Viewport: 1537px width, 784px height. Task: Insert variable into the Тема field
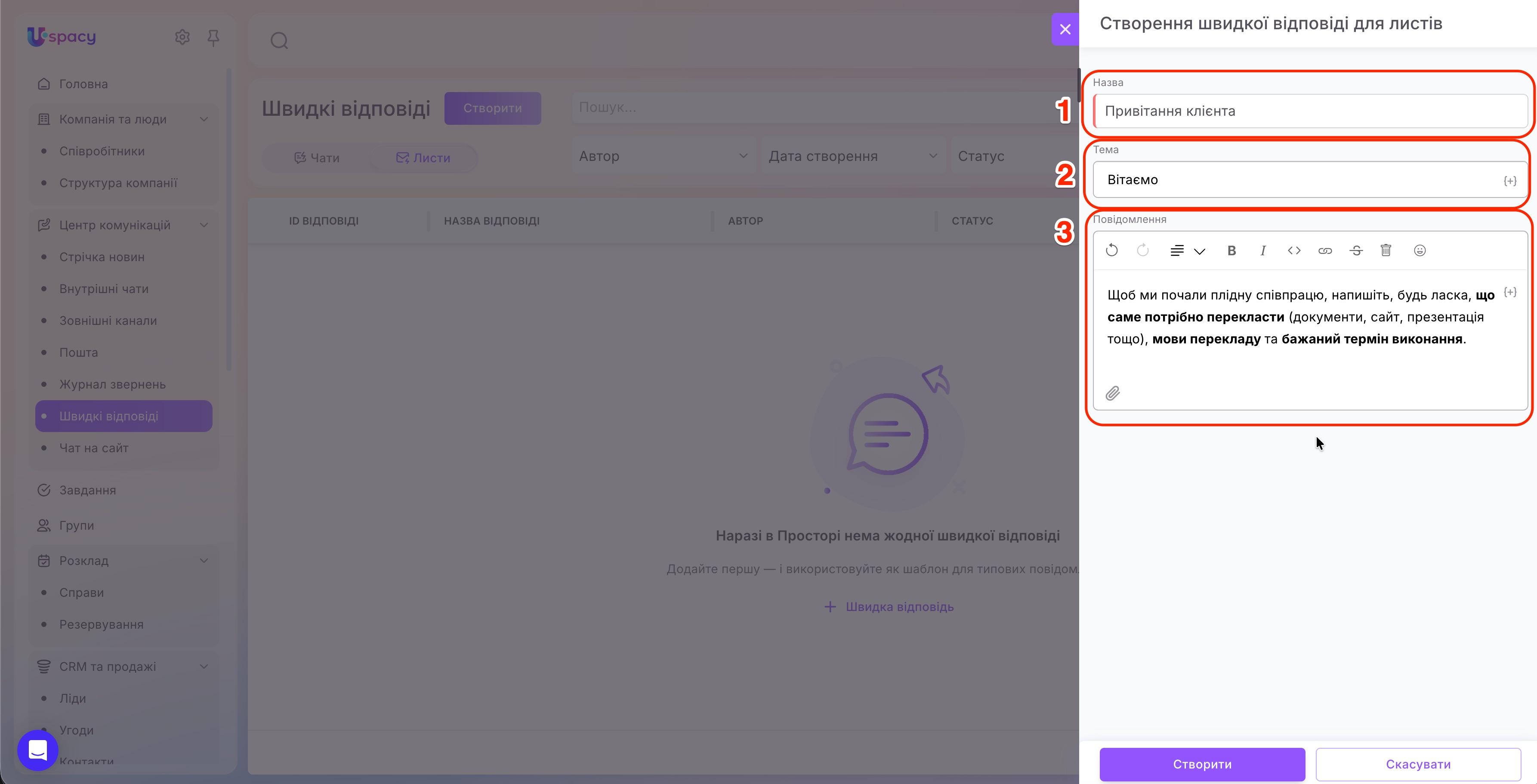(1509, 181)
